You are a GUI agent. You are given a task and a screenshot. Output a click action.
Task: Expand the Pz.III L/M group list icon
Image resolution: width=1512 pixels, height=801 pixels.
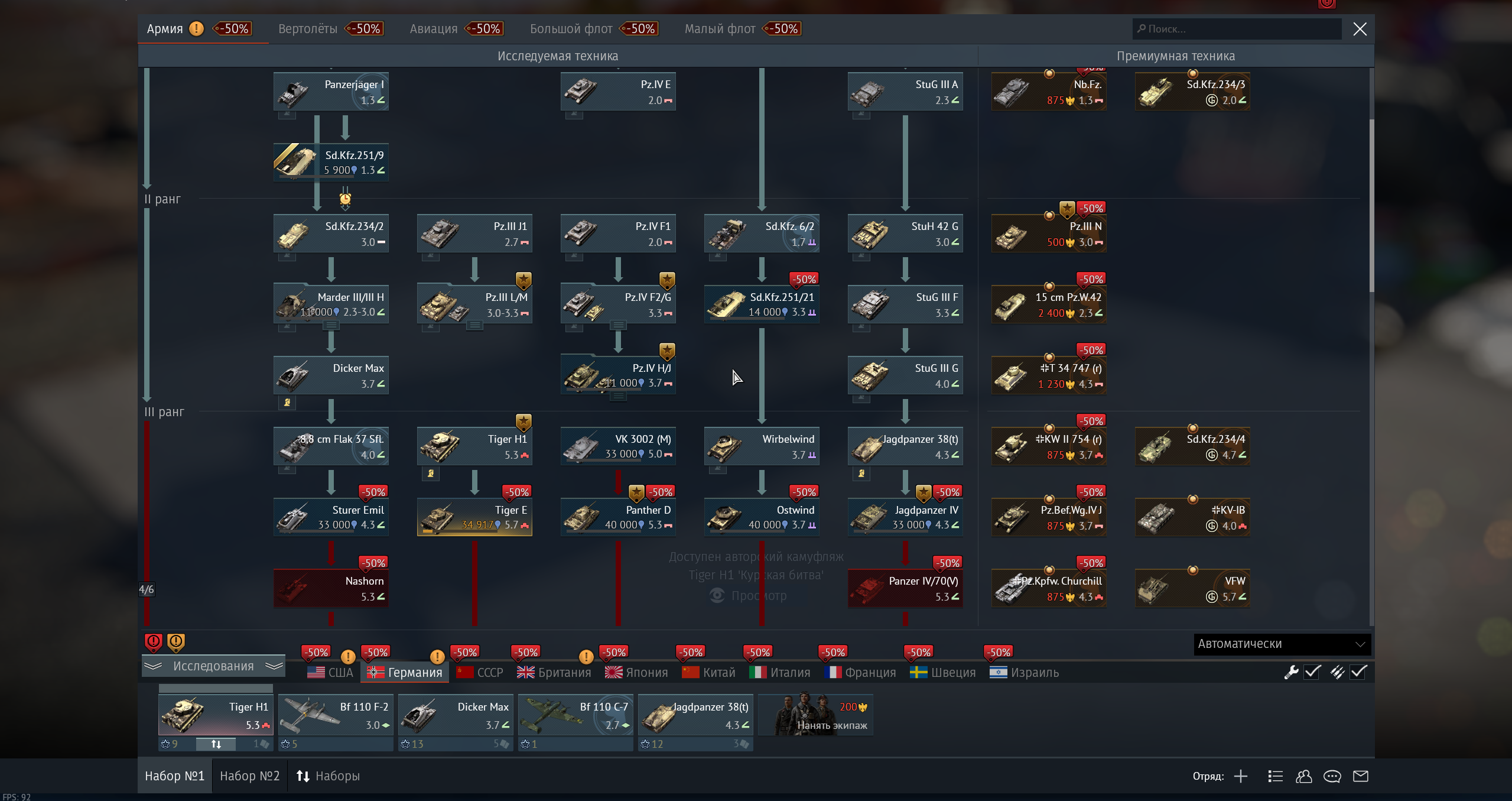(x=474, y=325)
